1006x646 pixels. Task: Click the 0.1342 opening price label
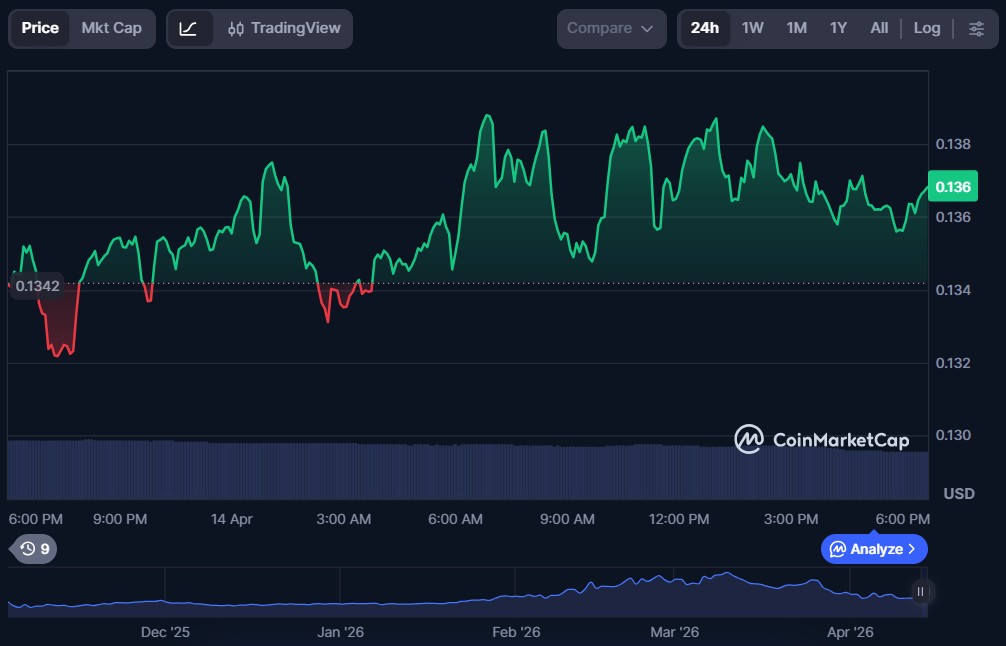(x=37, y=285)
